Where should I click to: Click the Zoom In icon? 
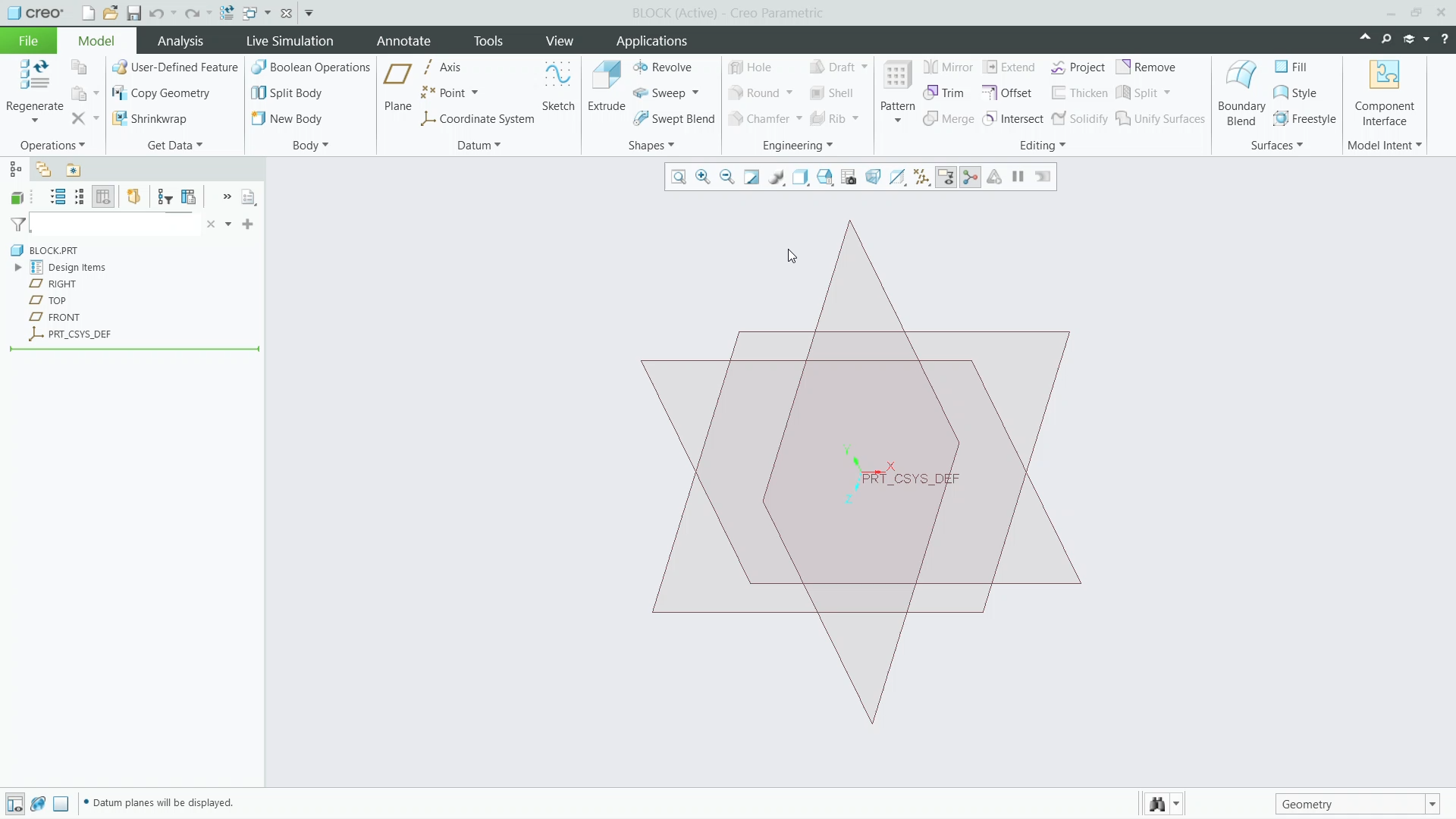(703, 177)
